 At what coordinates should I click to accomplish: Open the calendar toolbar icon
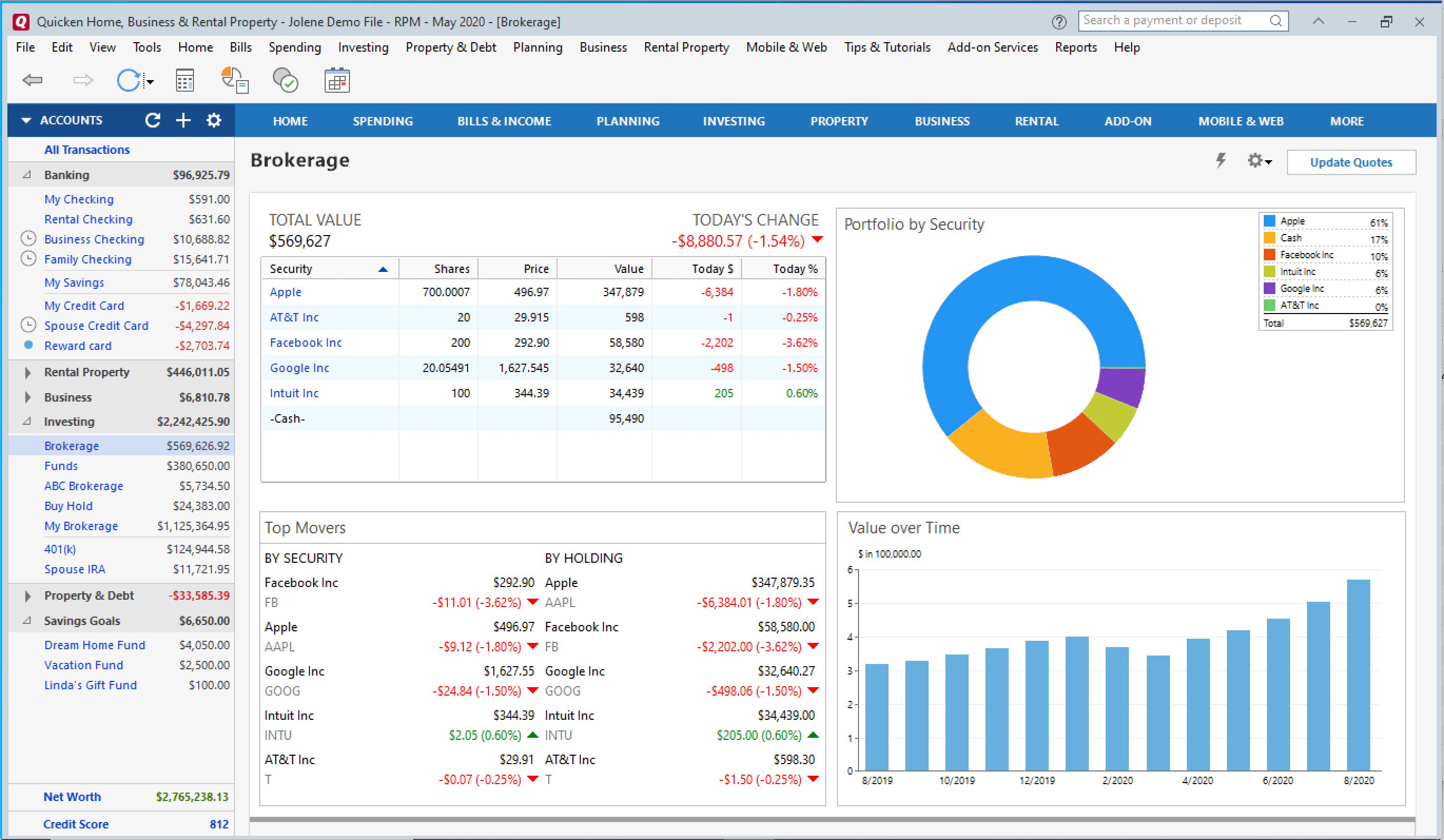pyautogui.click(x=337, y=80)
